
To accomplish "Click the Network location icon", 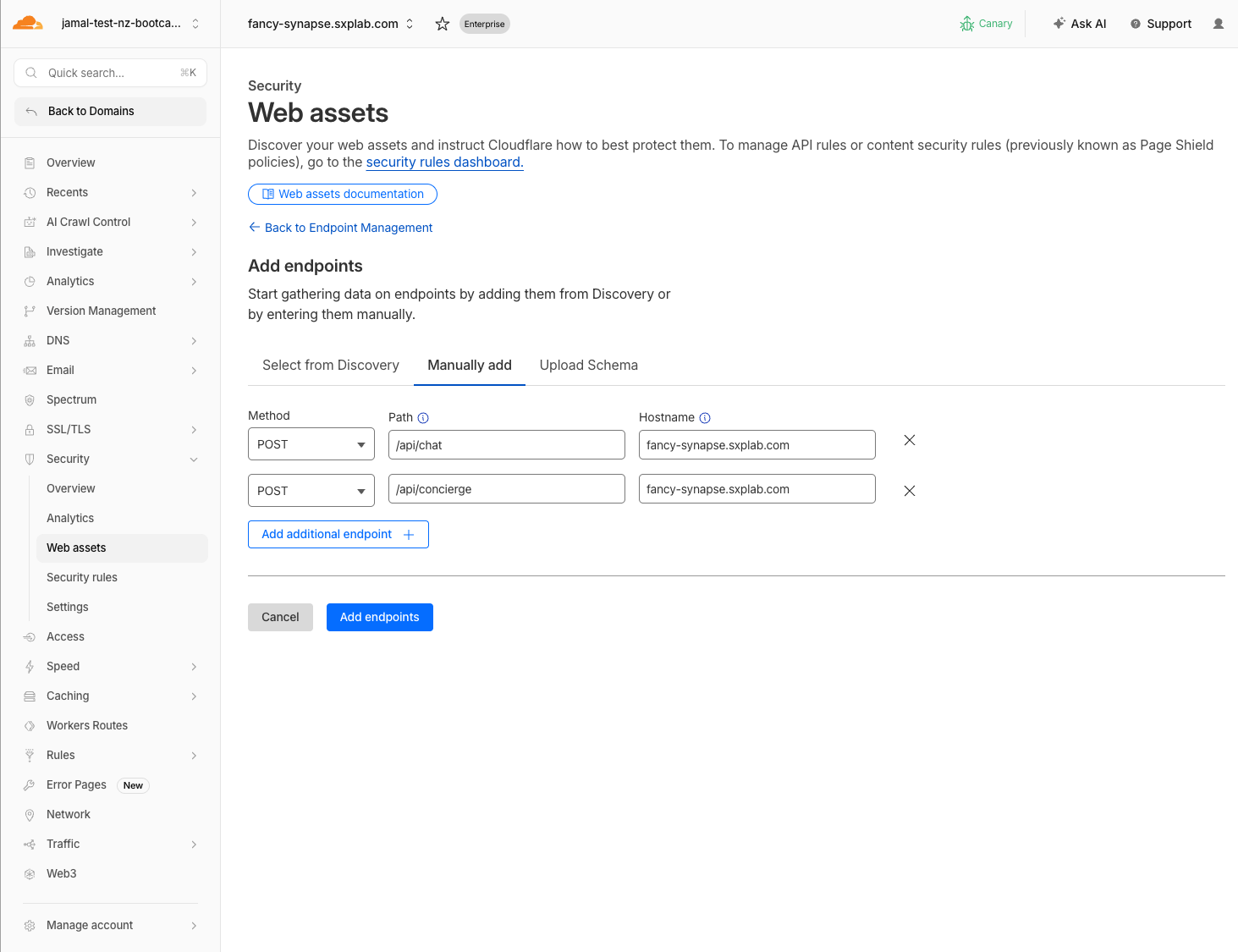I will tap(30, 814).
